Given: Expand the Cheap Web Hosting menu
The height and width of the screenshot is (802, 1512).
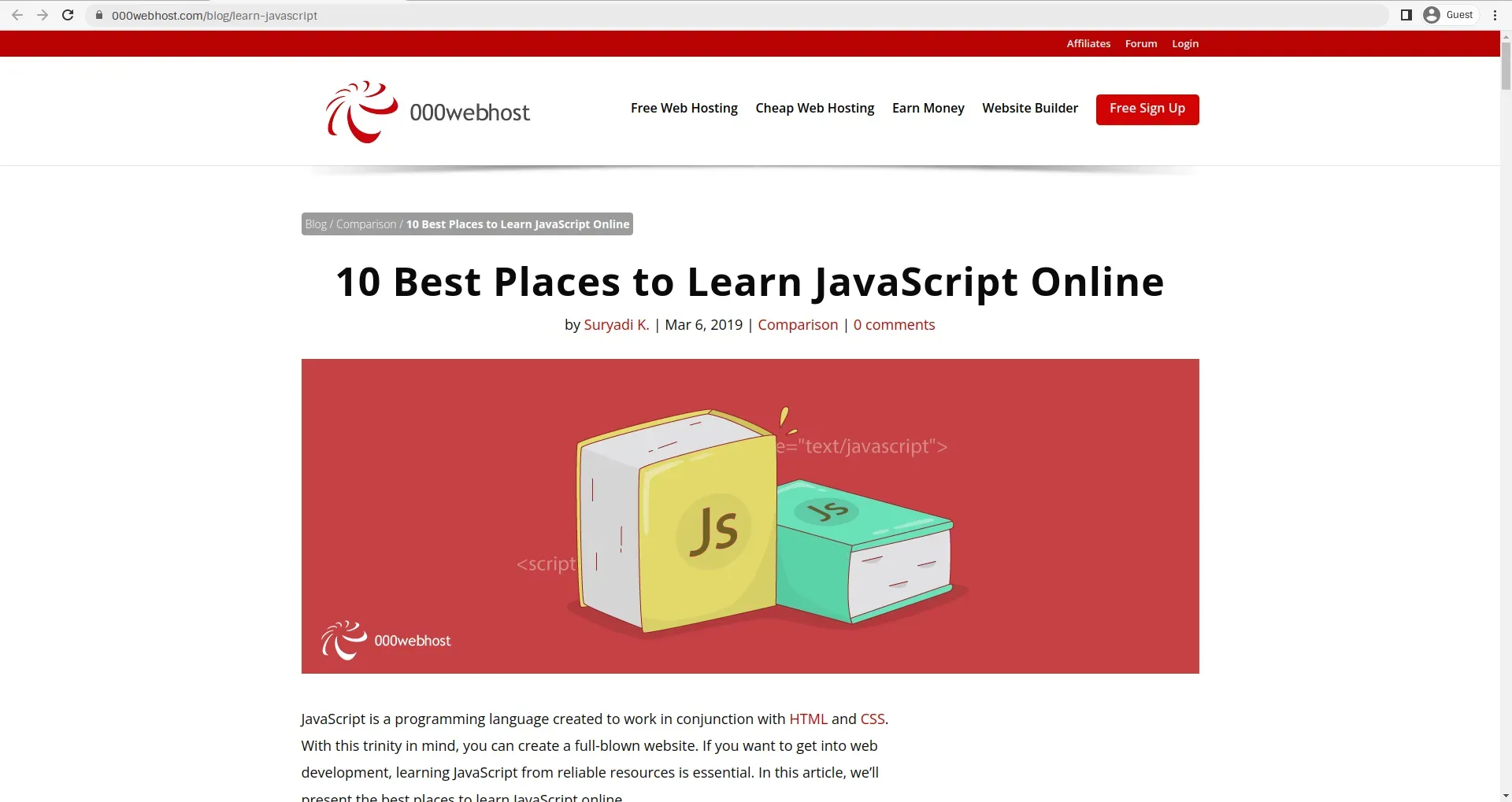Looking at the screenshot, I should tap(814, 108).
